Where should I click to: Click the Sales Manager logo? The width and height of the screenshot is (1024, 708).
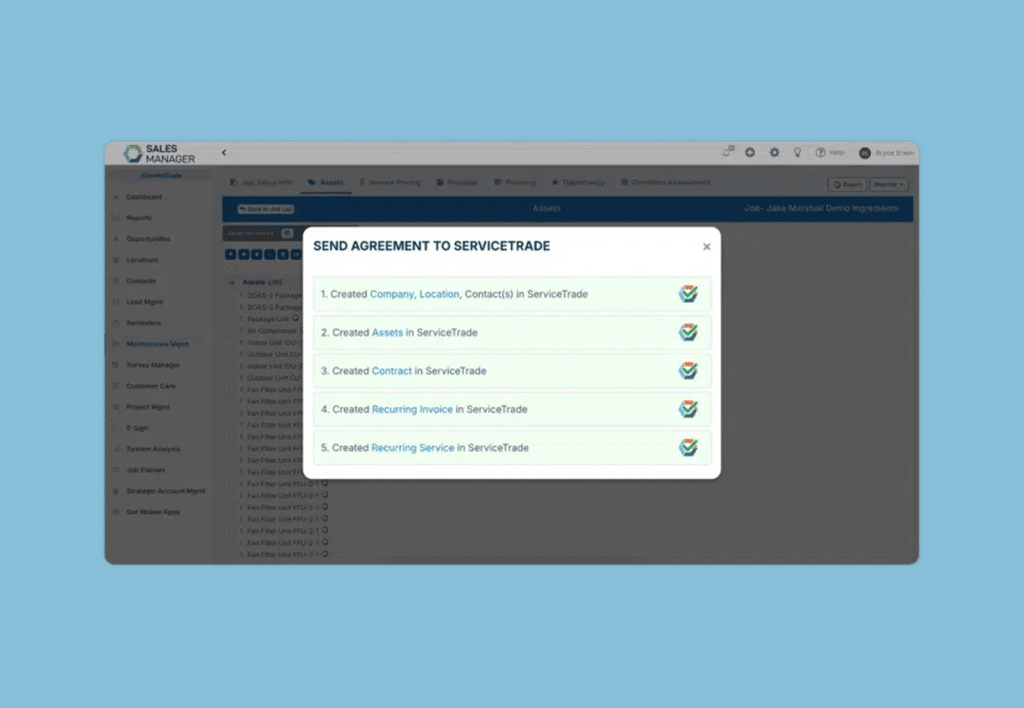(160, 153)
